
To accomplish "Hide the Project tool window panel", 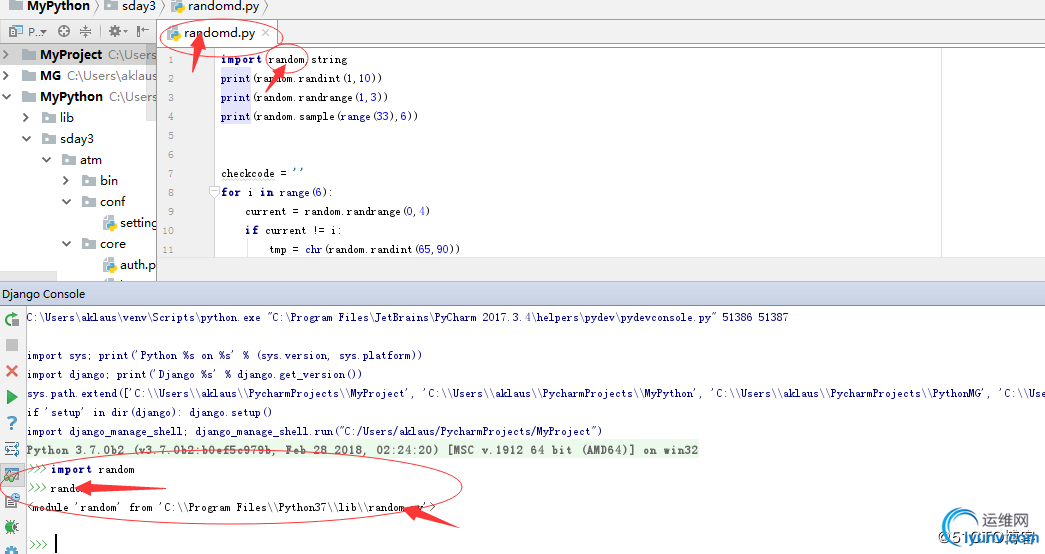I will [x=144, y=32].
